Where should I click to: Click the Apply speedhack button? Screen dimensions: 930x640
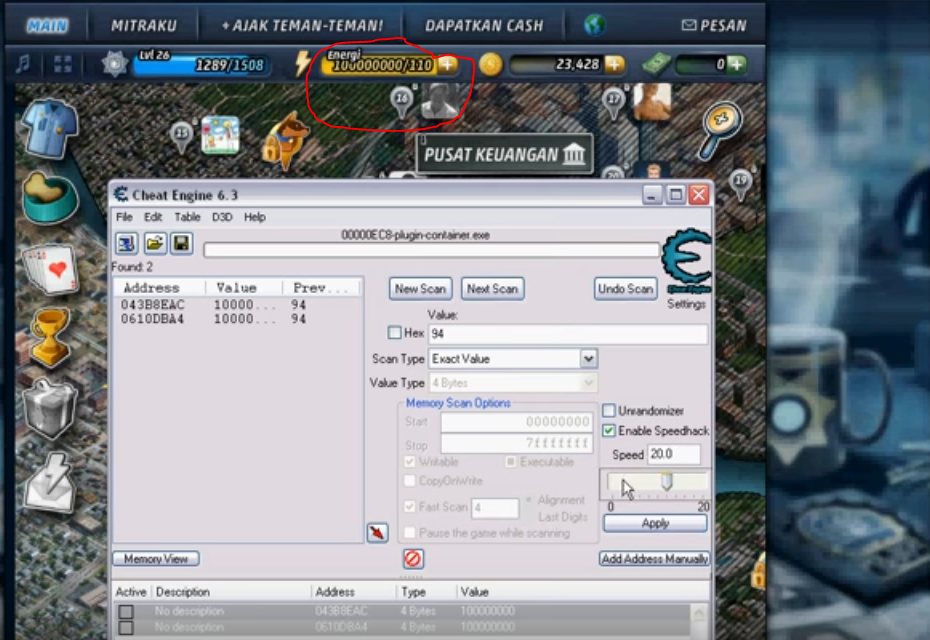[x=655, y=523]
